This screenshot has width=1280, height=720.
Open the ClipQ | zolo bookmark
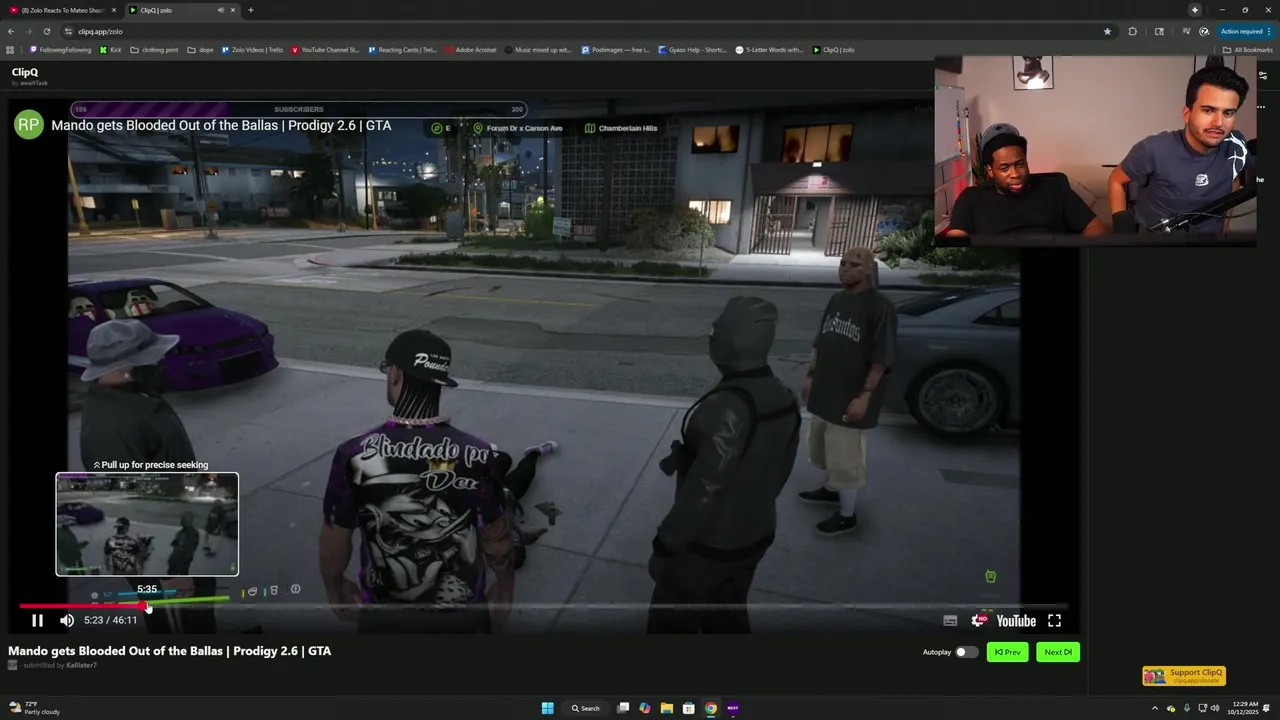tap(834, 50)
